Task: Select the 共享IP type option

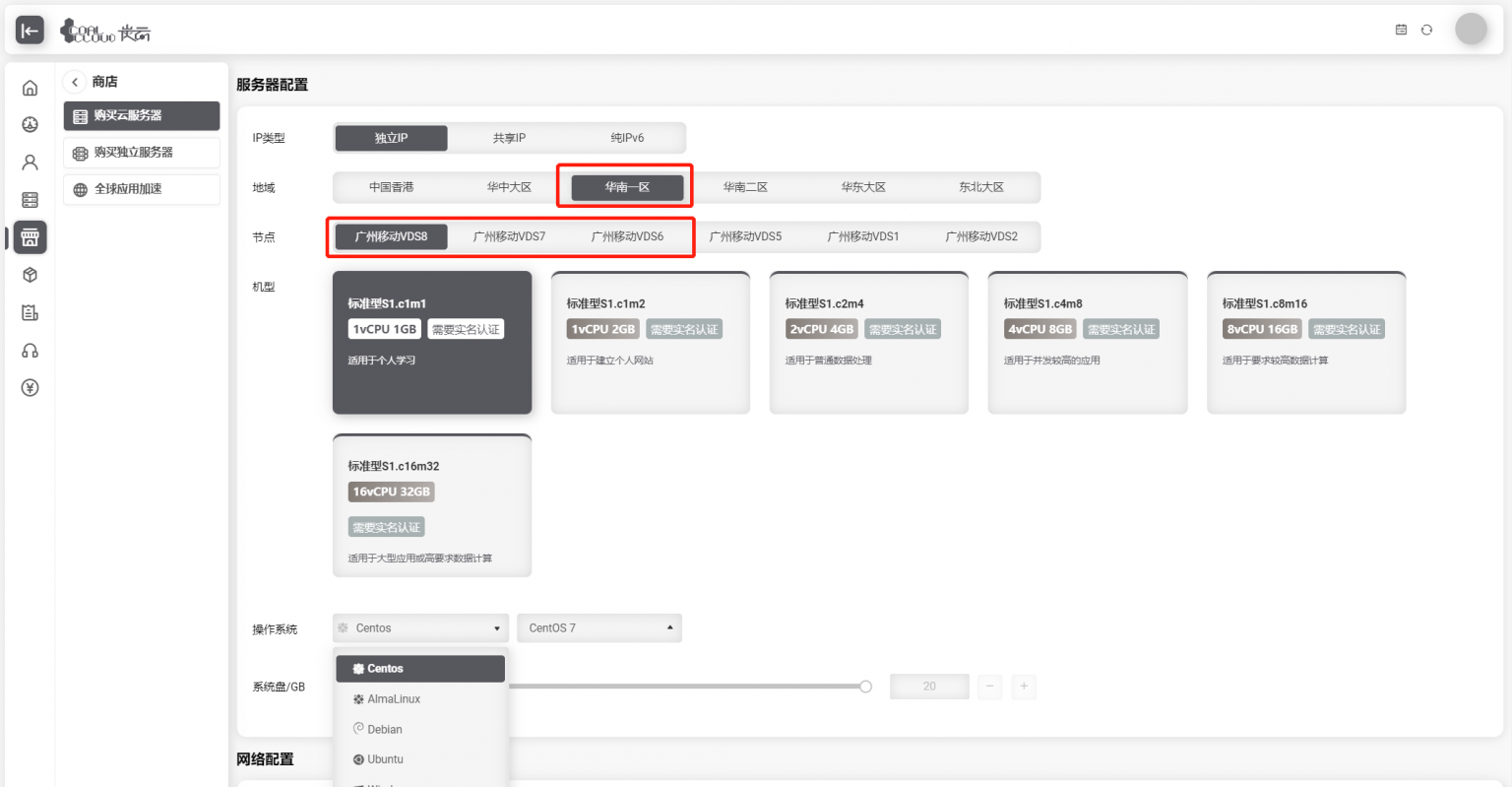Action: point(509,138)
